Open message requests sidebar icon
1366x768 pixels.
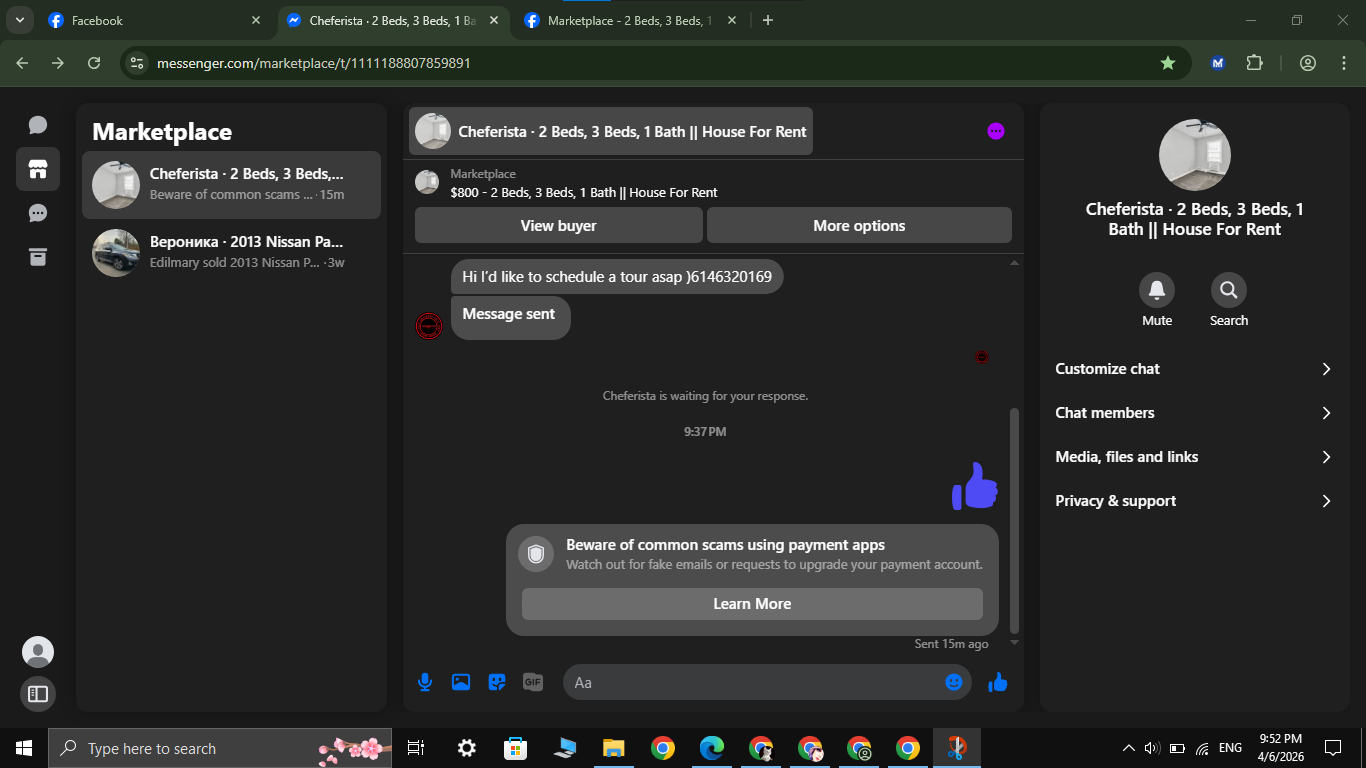38,213
